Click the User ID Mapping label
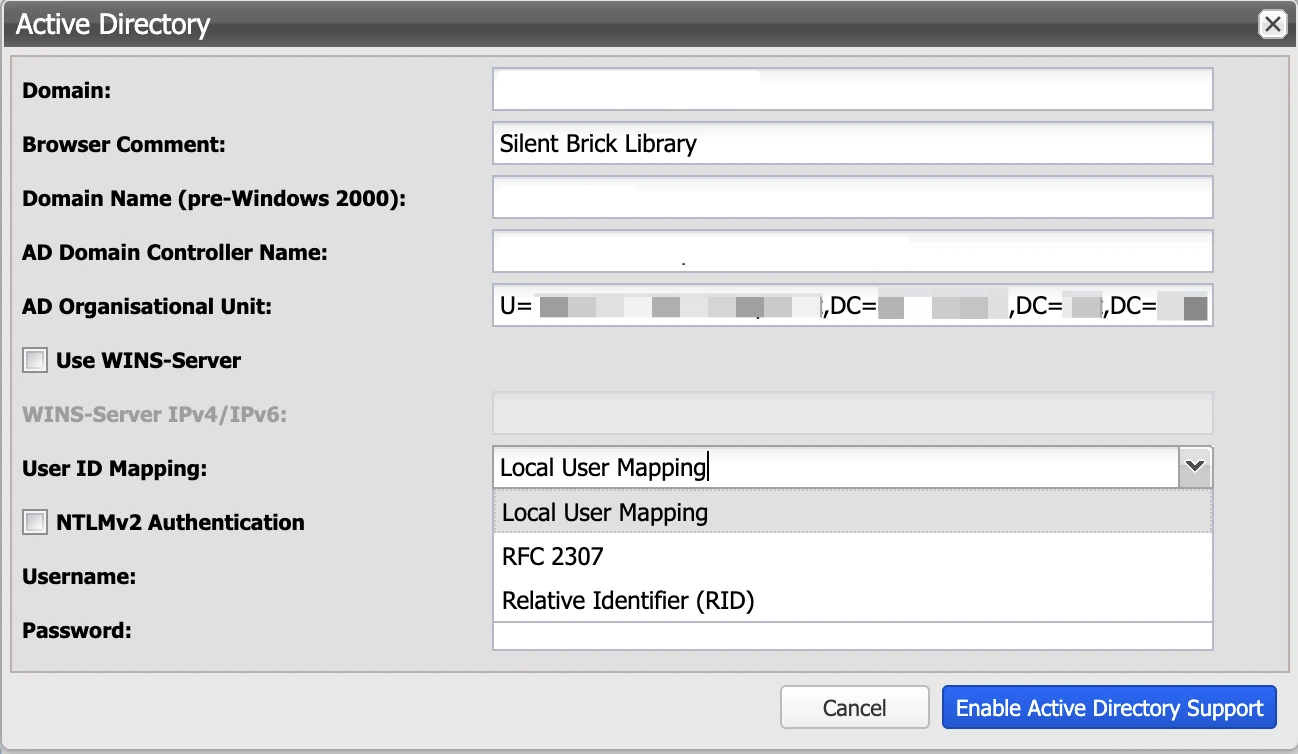Image resolution: width=1298 pixels, height=754 pixels. point(114,468)
